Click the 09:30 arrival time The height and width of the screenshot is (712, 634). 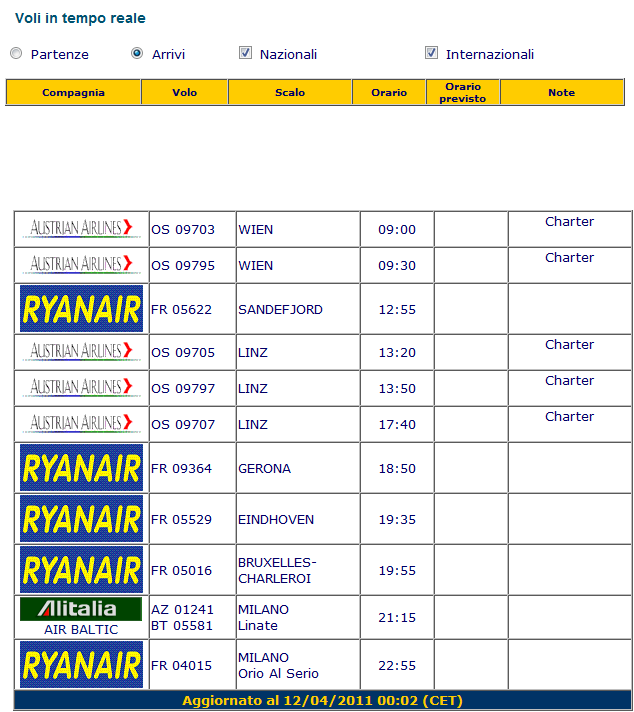397,265
